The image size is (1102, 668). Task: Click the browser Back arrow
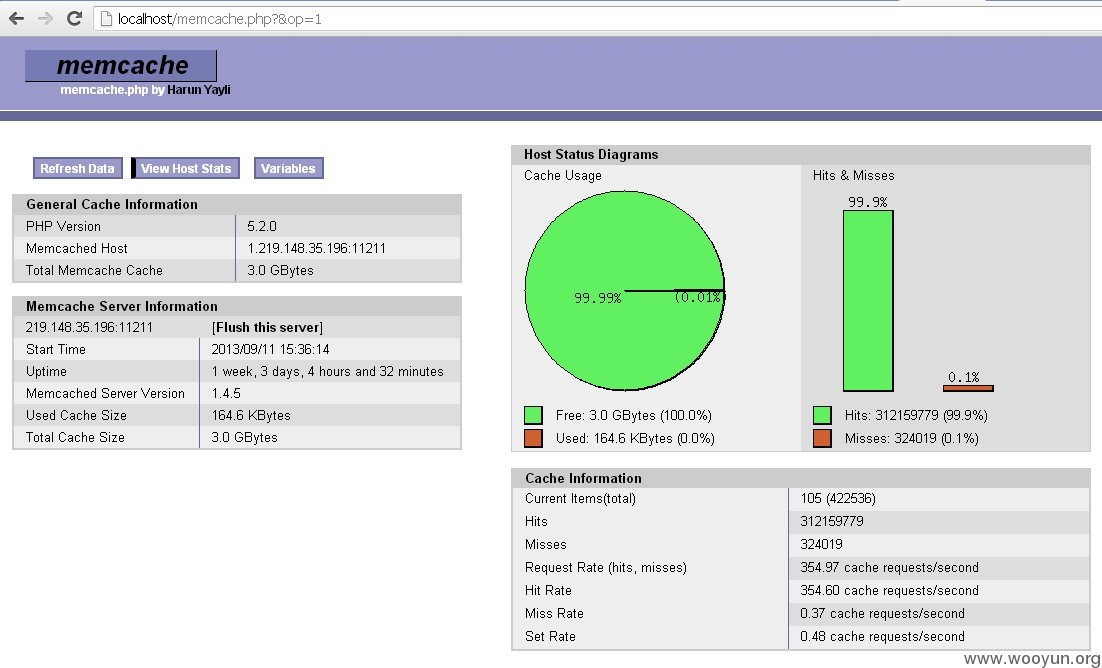(16, 19)
